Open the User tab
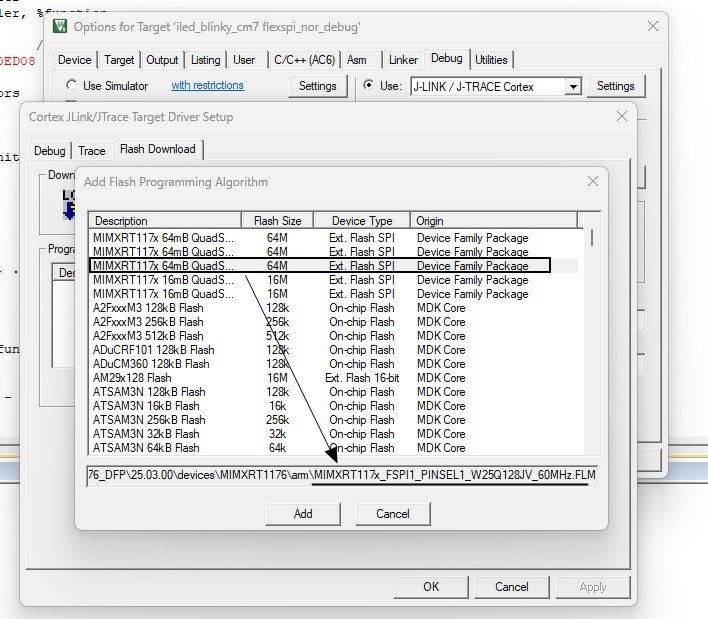This screenshot has height=619, width=708. coord(244,60)
